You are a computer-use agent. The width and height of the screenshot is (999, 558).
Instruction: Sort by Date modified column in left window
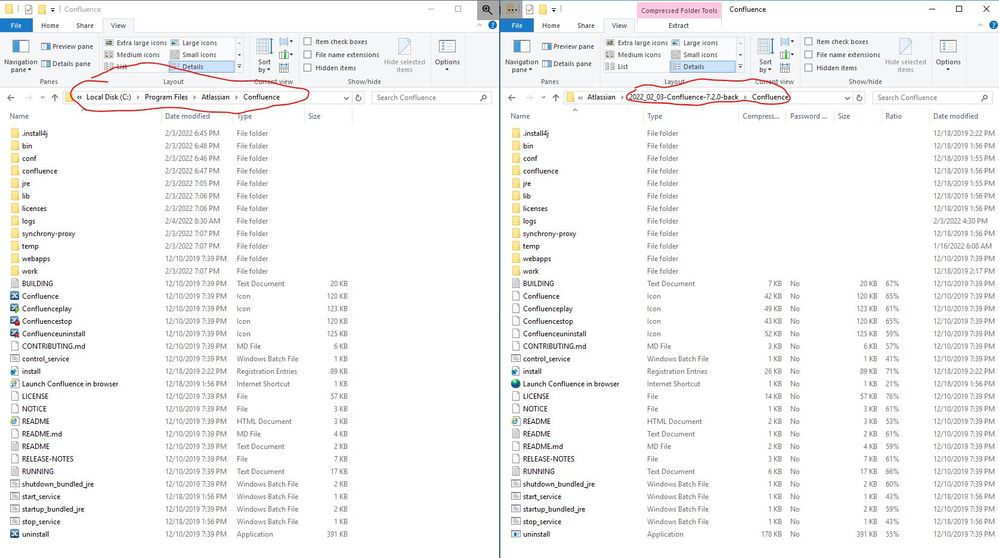[187, 116]
